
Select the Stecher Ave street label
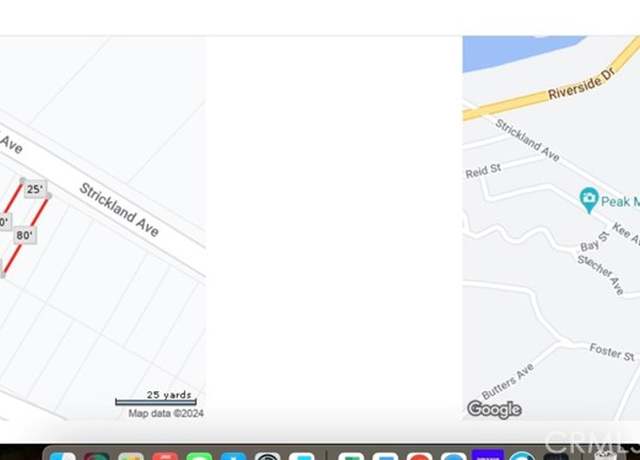[600, 274]
